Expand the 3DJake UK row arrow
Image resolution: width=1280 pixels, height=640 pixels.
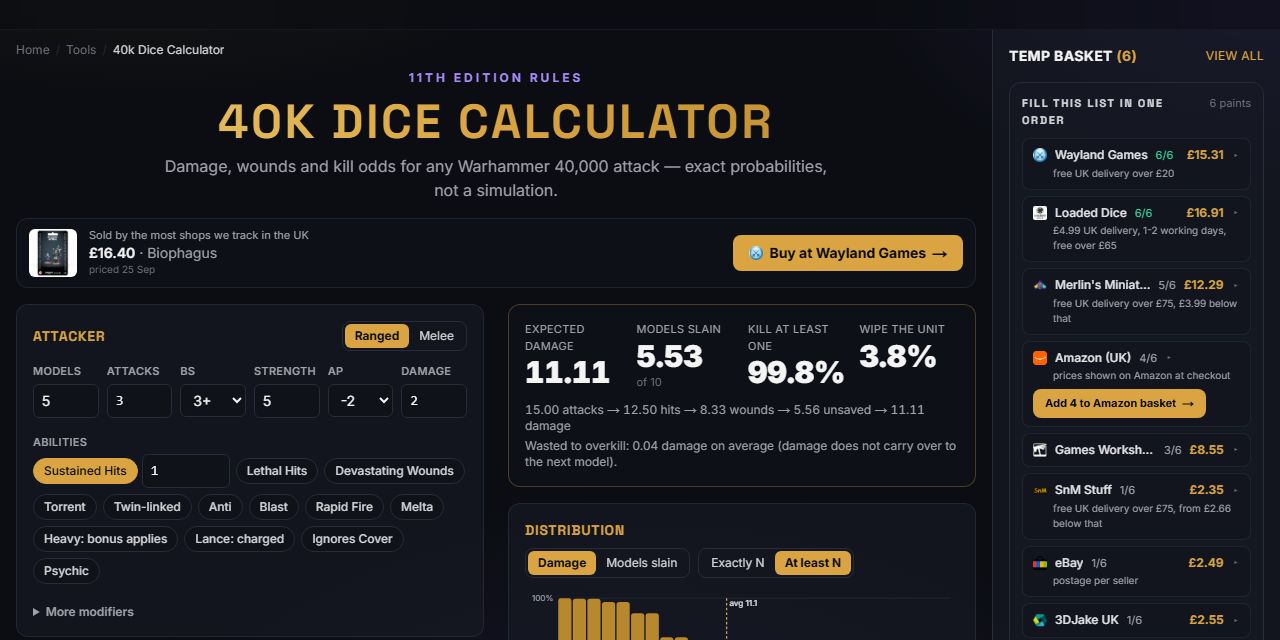point(1236,620)
